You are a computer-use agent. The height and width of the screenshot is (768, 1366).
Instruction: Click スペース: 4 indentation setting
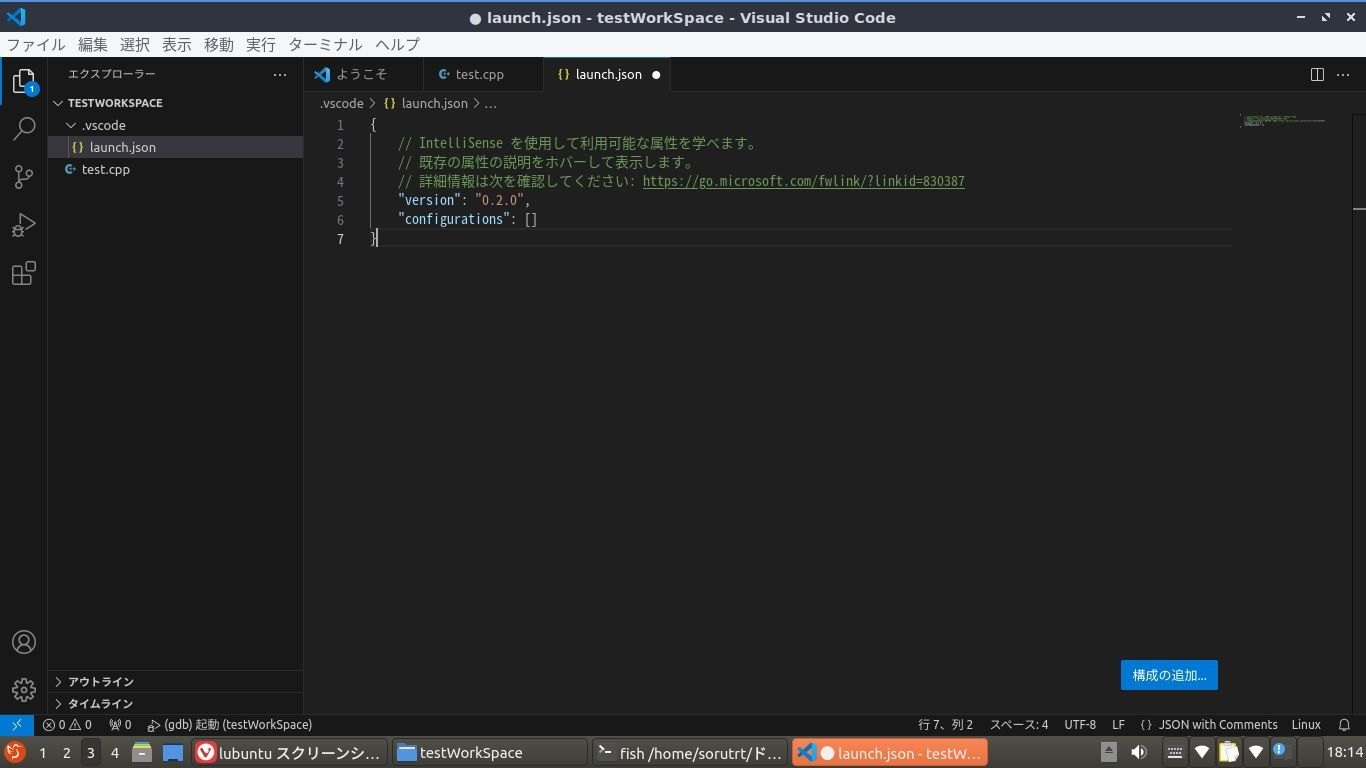pyautogui.click(x=1019, y=725)
